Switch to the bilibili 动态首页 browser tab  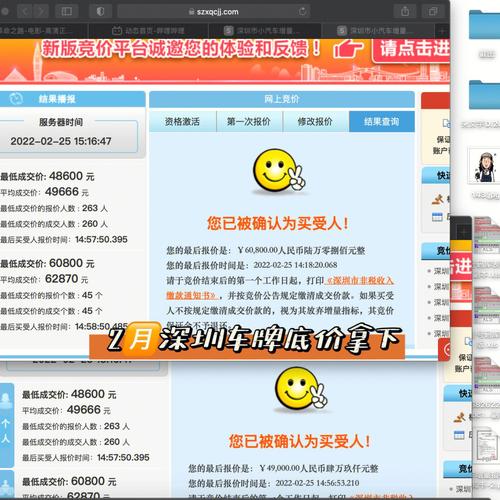click(148, 31)
